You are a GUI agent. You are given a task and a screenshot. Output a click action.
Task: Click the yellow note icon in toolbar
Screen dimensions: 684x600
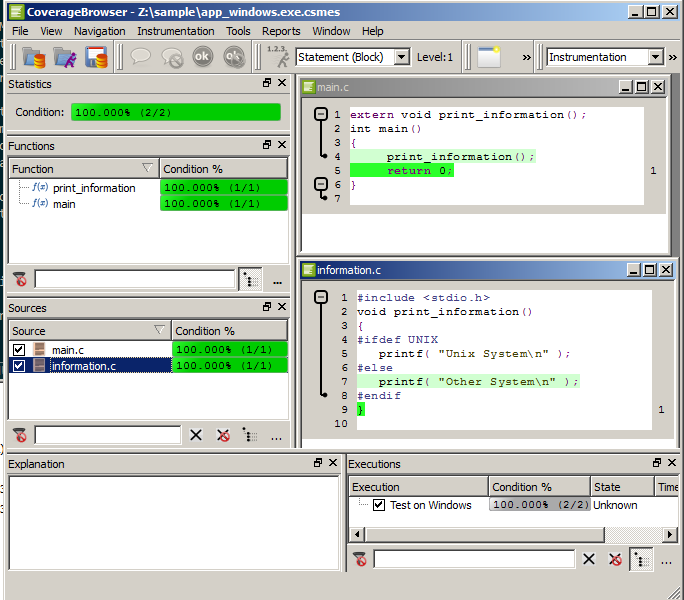(x=488, y=57)
